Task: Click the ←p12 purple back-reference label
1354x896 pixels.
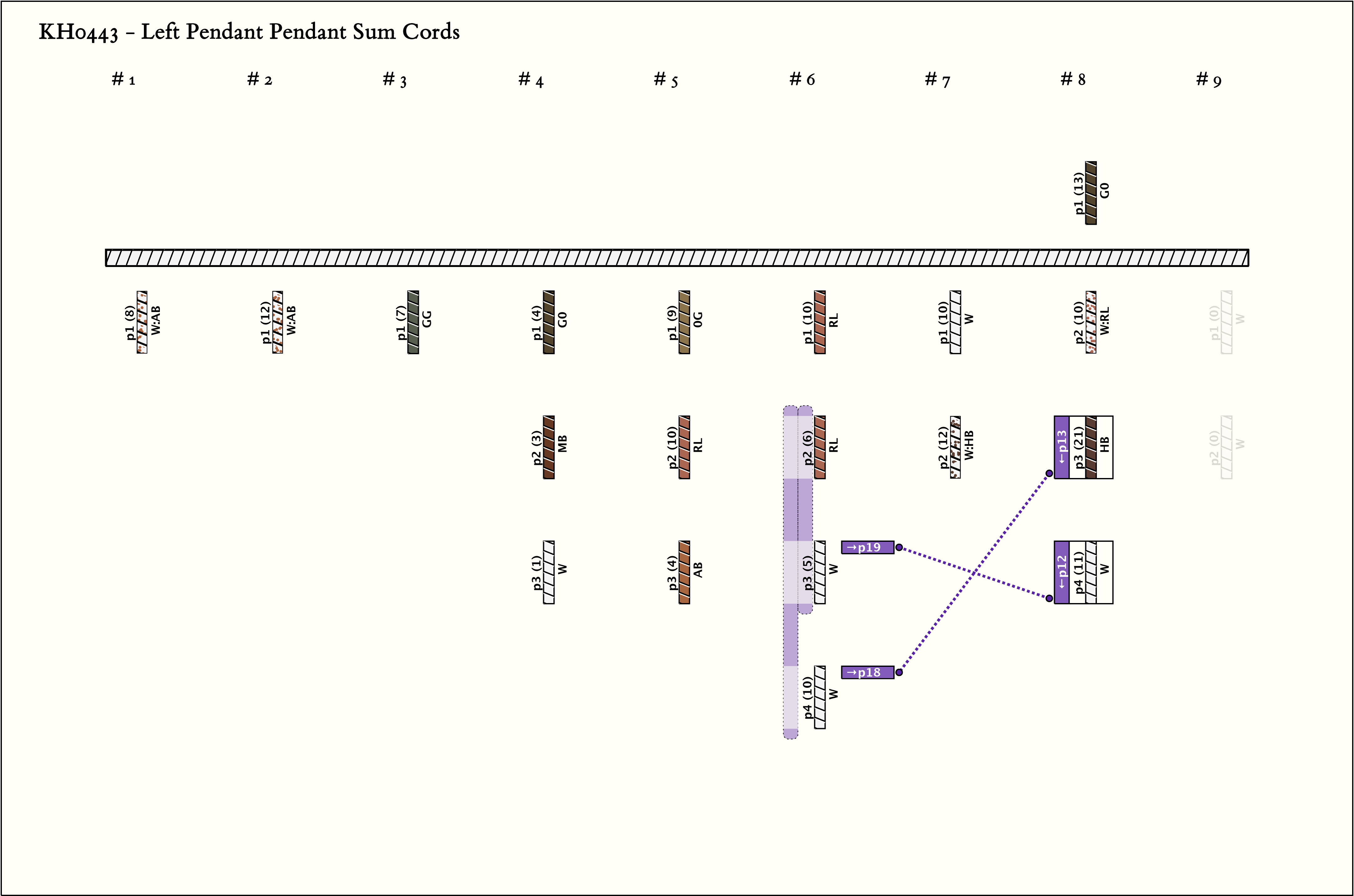Action: pyautogui.click(x=1061, y=572)
